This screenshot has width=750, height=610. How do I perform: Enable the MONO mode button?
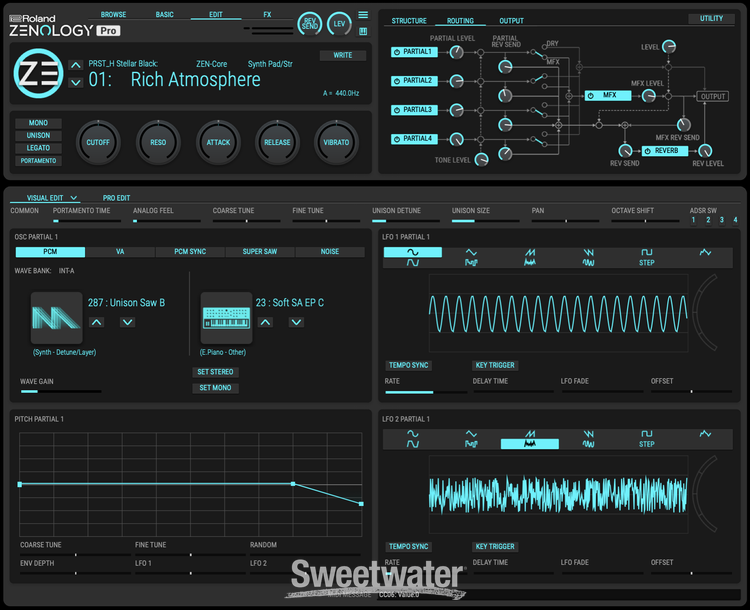click(38, 123)
